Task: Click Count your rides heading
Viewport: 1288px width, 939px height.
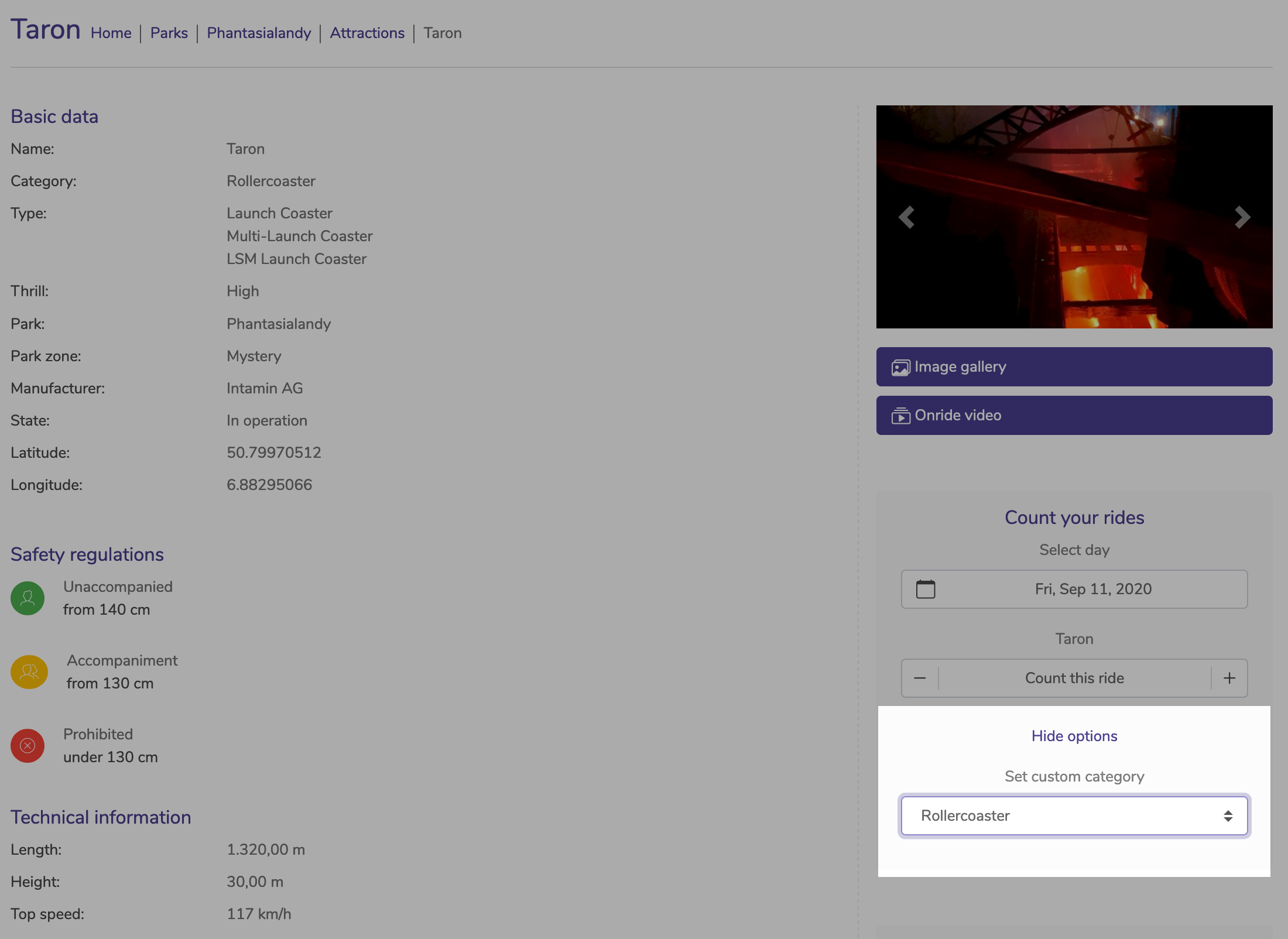Action: 1074,518
